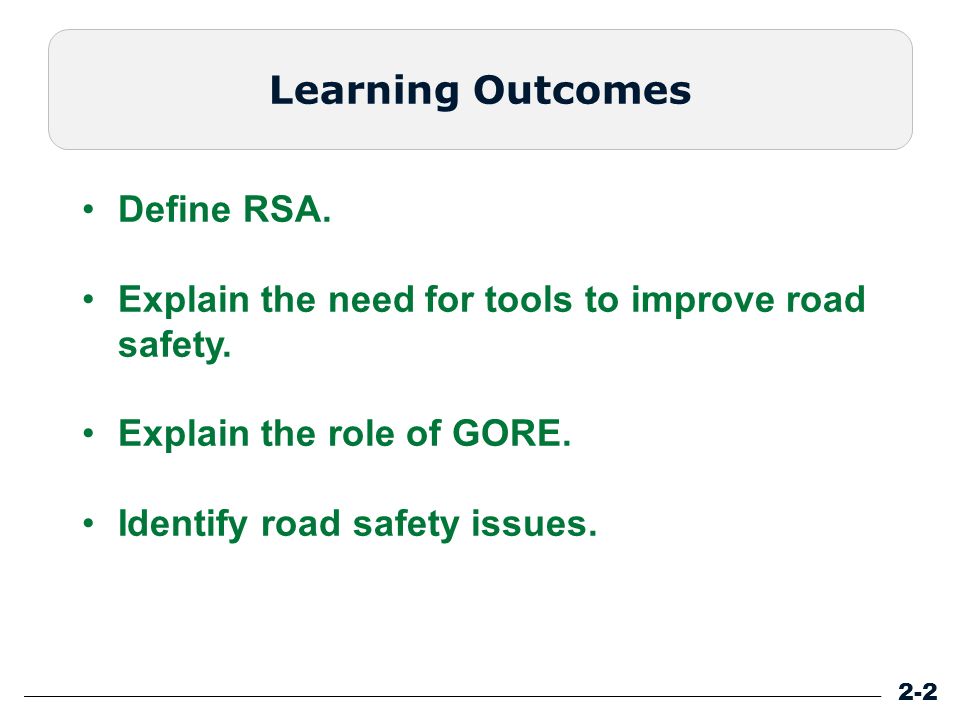Click bullet marker before Identify road safety
Image resolution: width=960 pixels, height=720 pixels.
pos(89,524)
